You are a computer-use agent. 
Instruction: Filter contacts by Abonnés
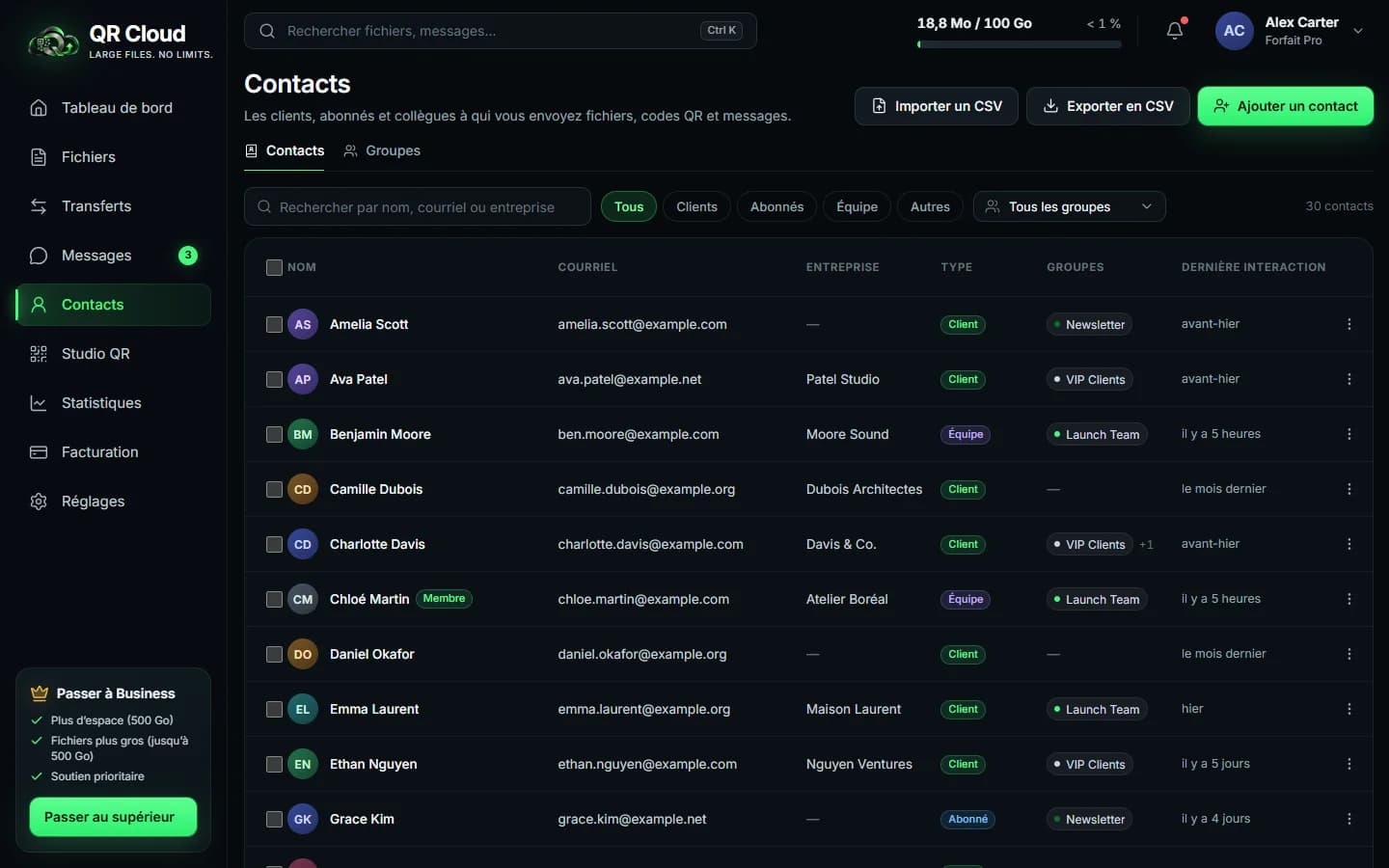click(776, 206)
